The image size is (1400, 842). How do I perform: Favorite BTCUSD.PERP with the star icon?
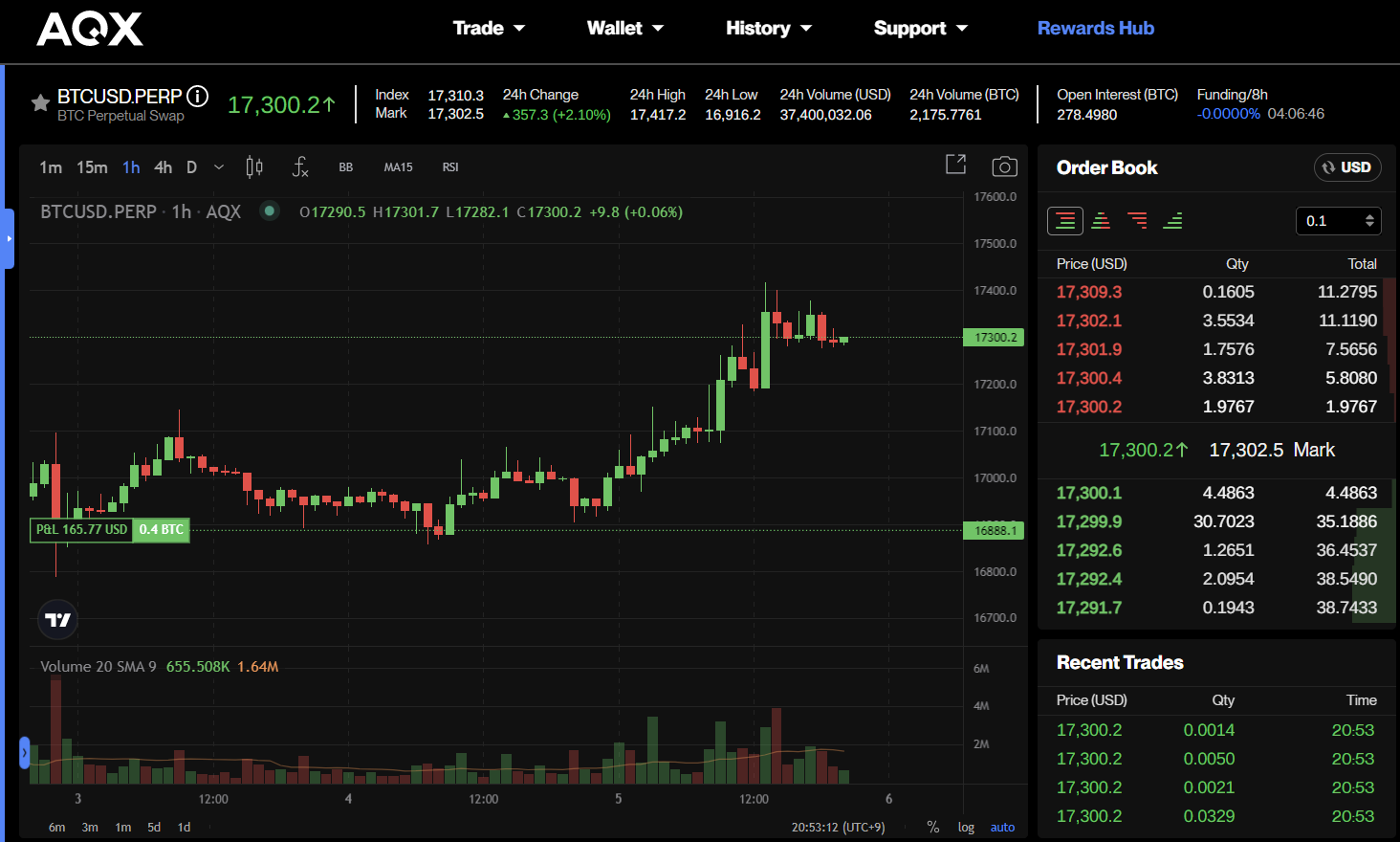pos(40,102)
